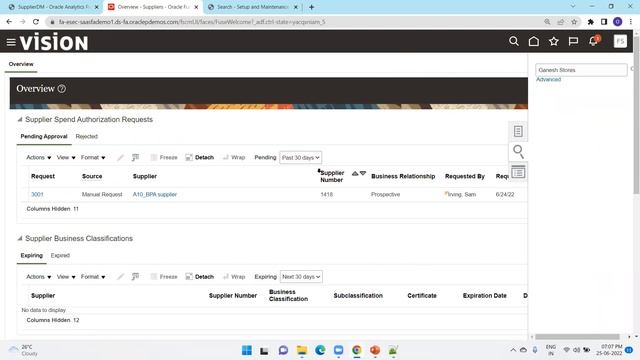The width and height of the screenshot is (640, 360).
Task: Go to Home via house icon
Action: pos(533,41)
